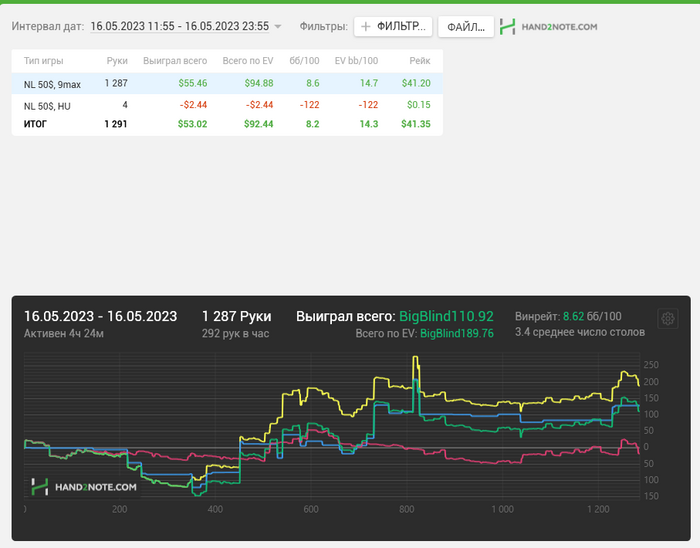Click the Hand2Note logo beside the ФАЙЛ button

click(x=548, y=27)
